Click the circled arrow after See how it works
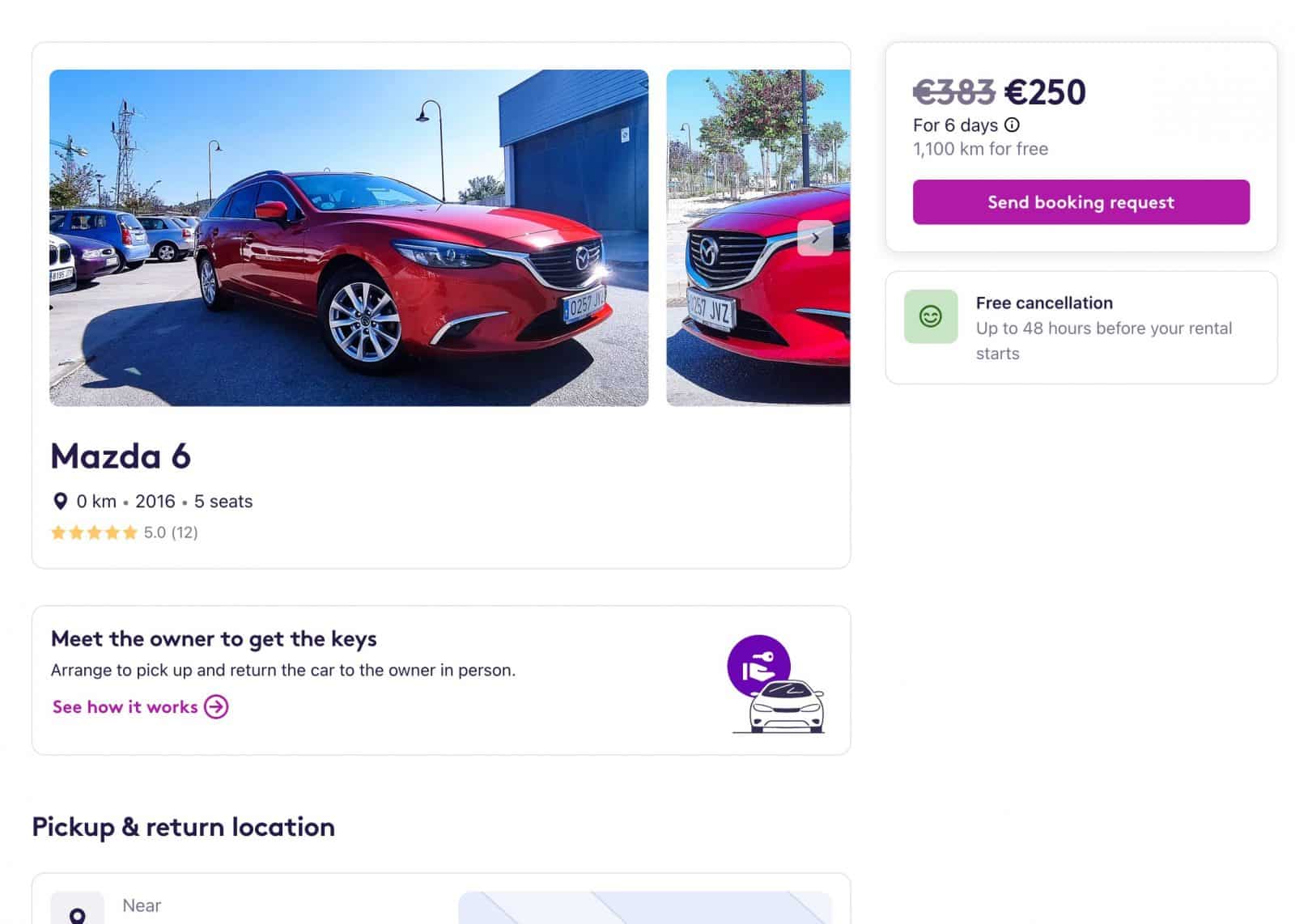Viewport: 1295px width, 924px height. 216,707
